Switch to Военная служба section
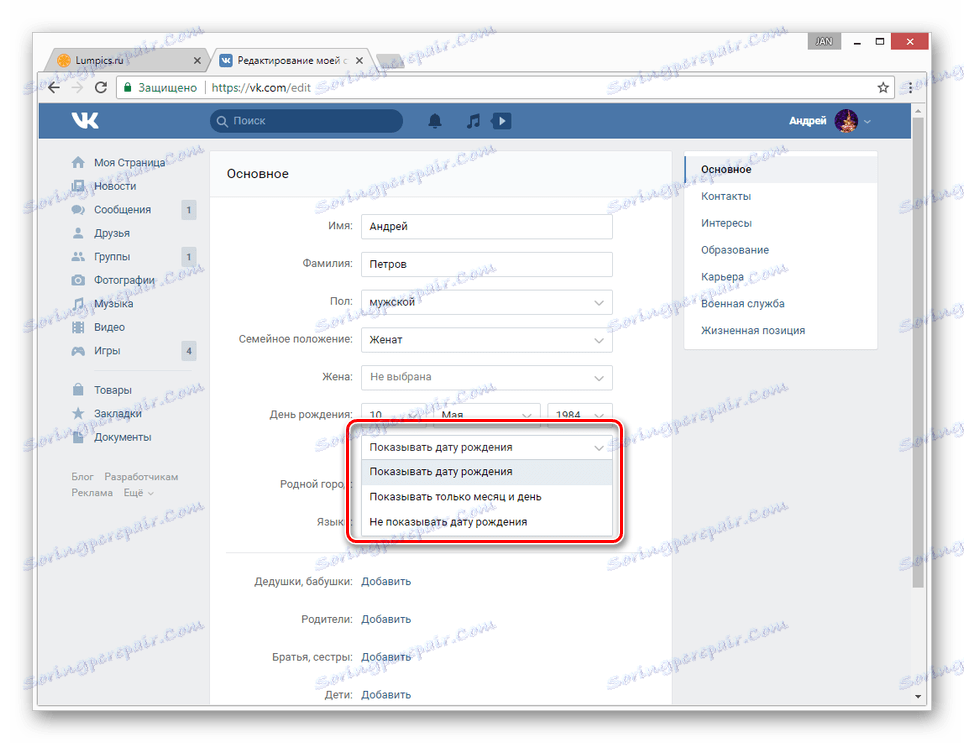The width and height of the screenshot is (964, 743). [781, 304]
